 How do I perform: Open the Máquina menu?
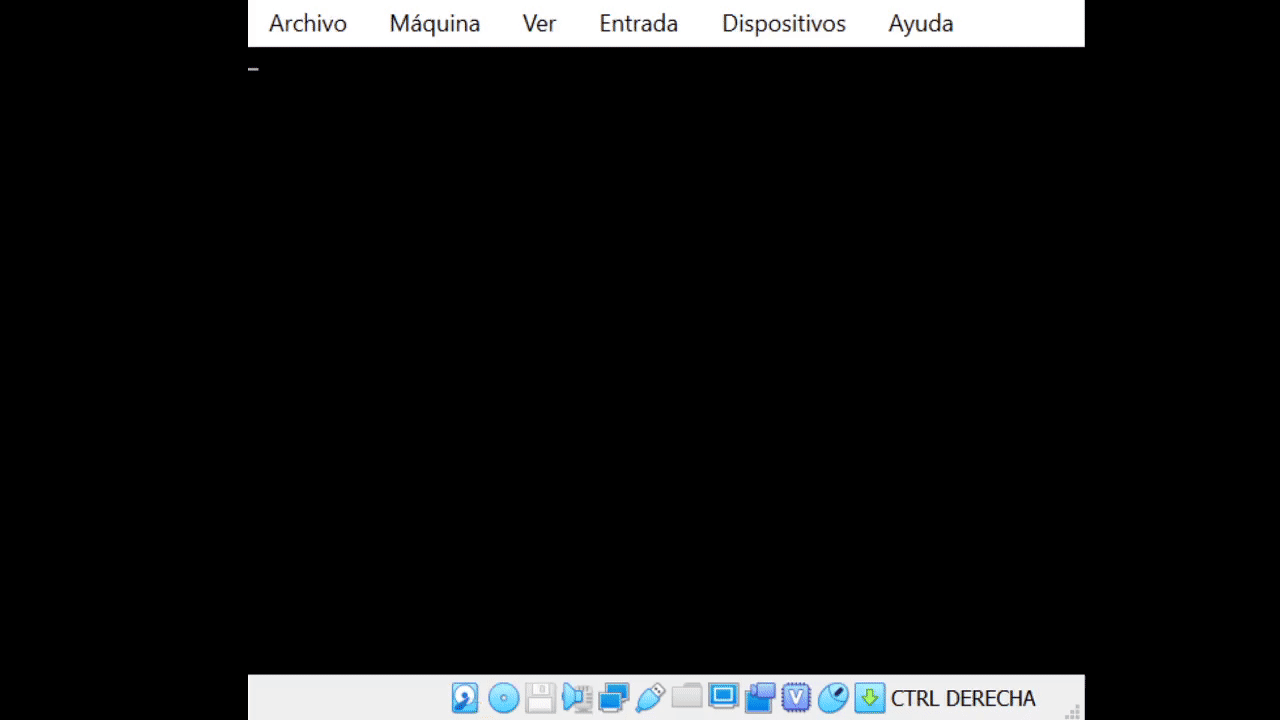434,24
